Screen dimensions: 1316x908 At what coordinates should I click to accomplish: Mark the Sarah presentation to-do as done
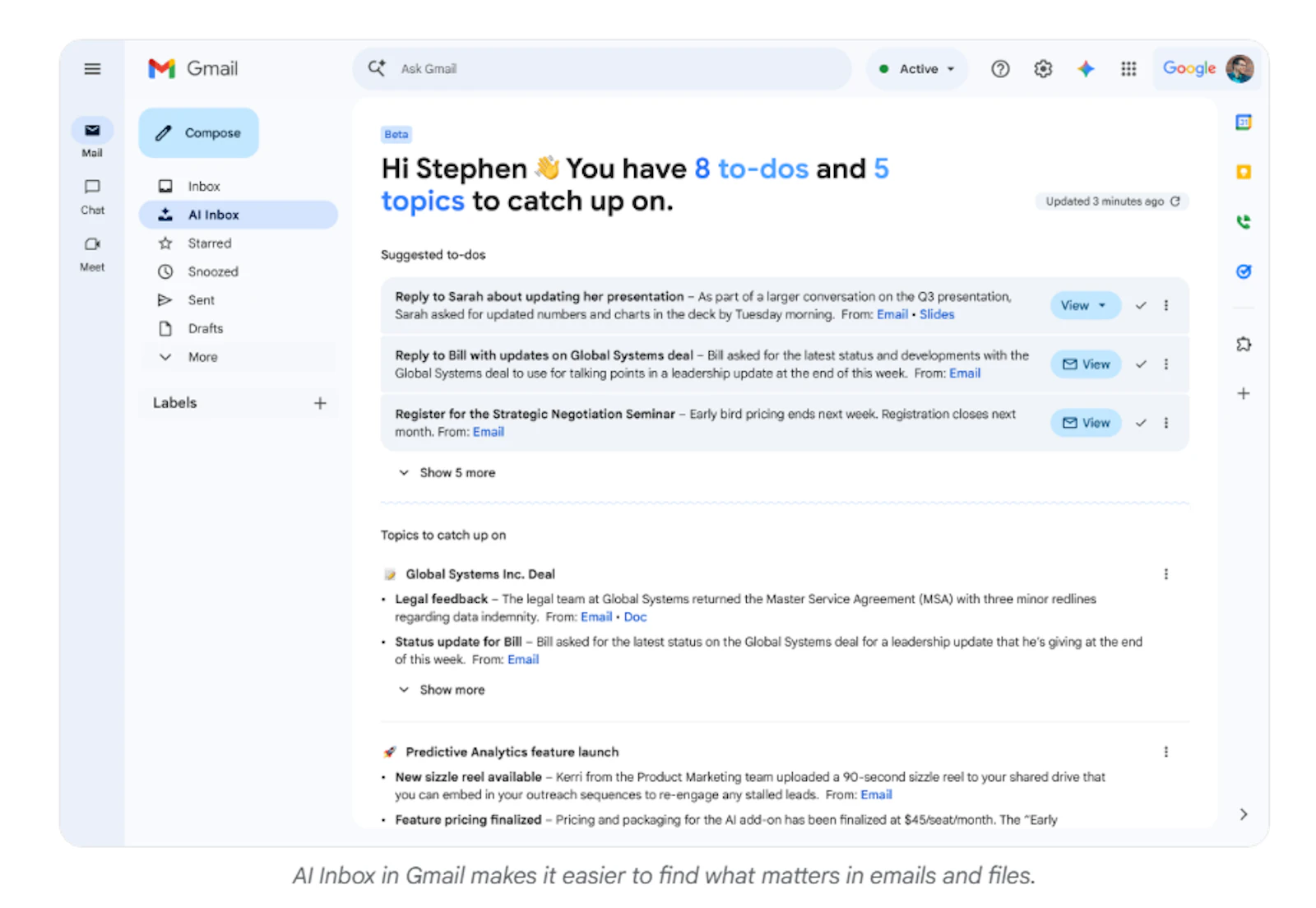coord(1141,305)
